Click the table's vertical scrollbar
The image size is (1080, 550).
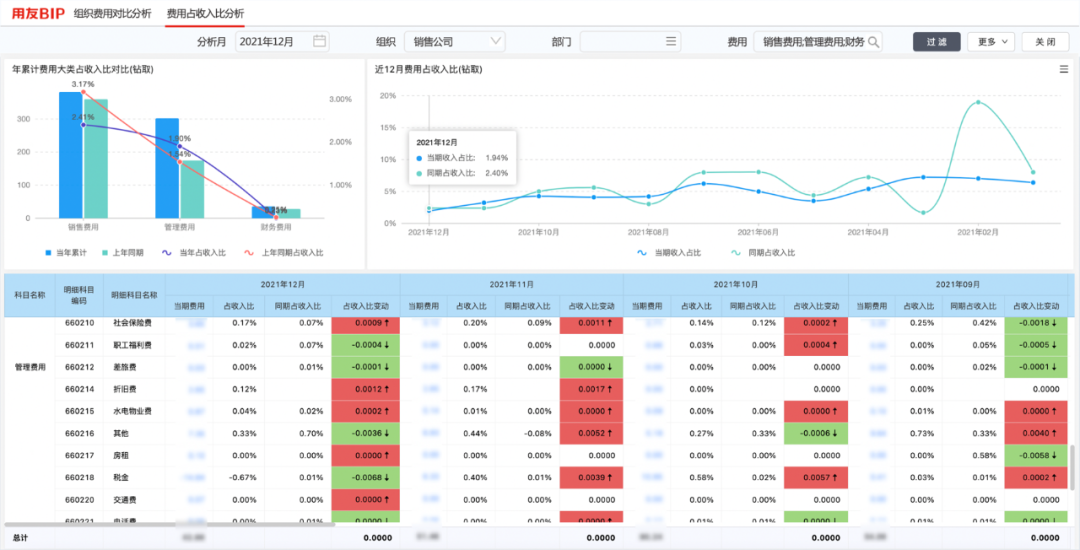[1075, 460]
